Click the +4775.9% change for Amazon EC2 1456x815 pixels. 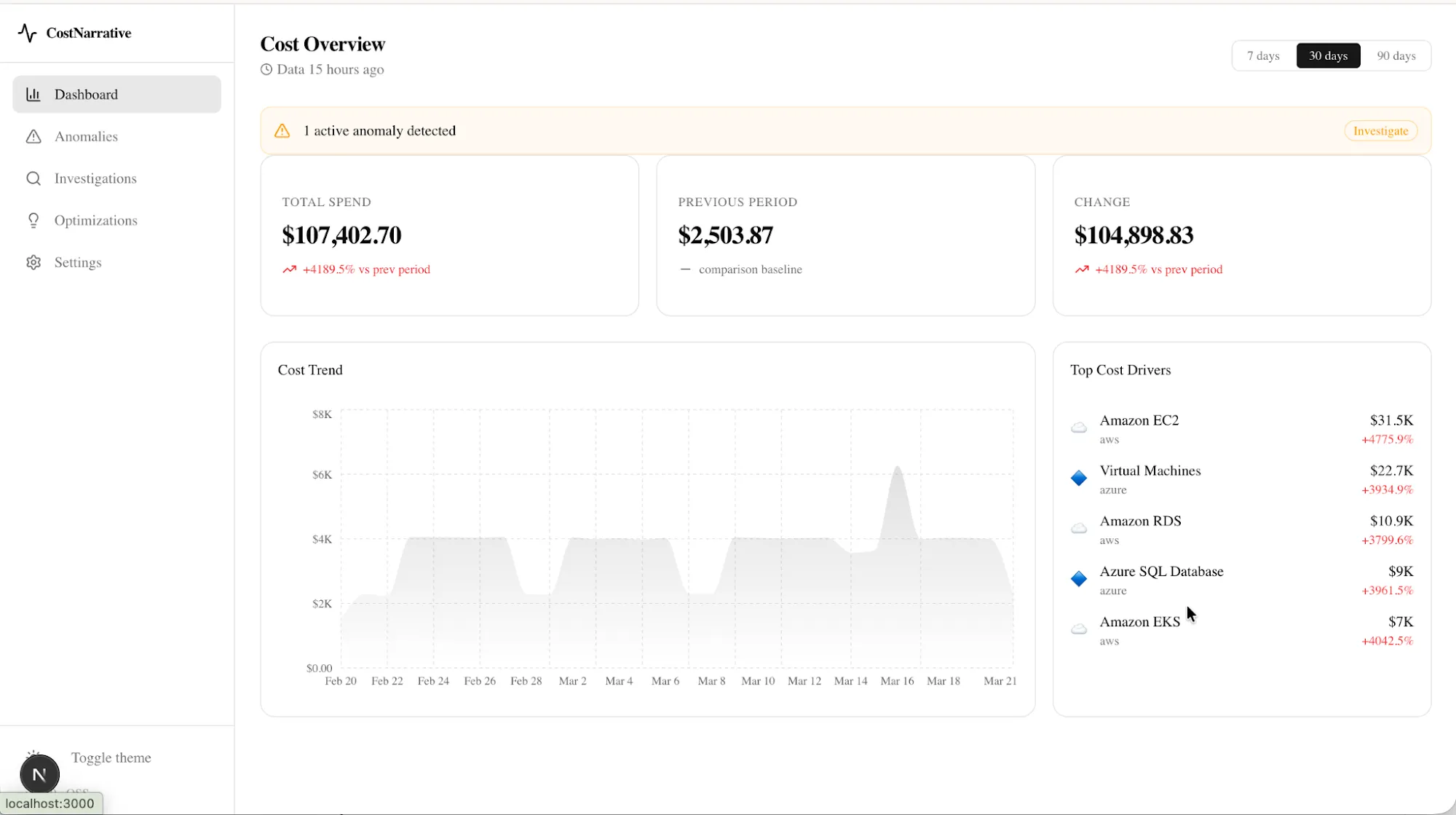click(1388, 439)
